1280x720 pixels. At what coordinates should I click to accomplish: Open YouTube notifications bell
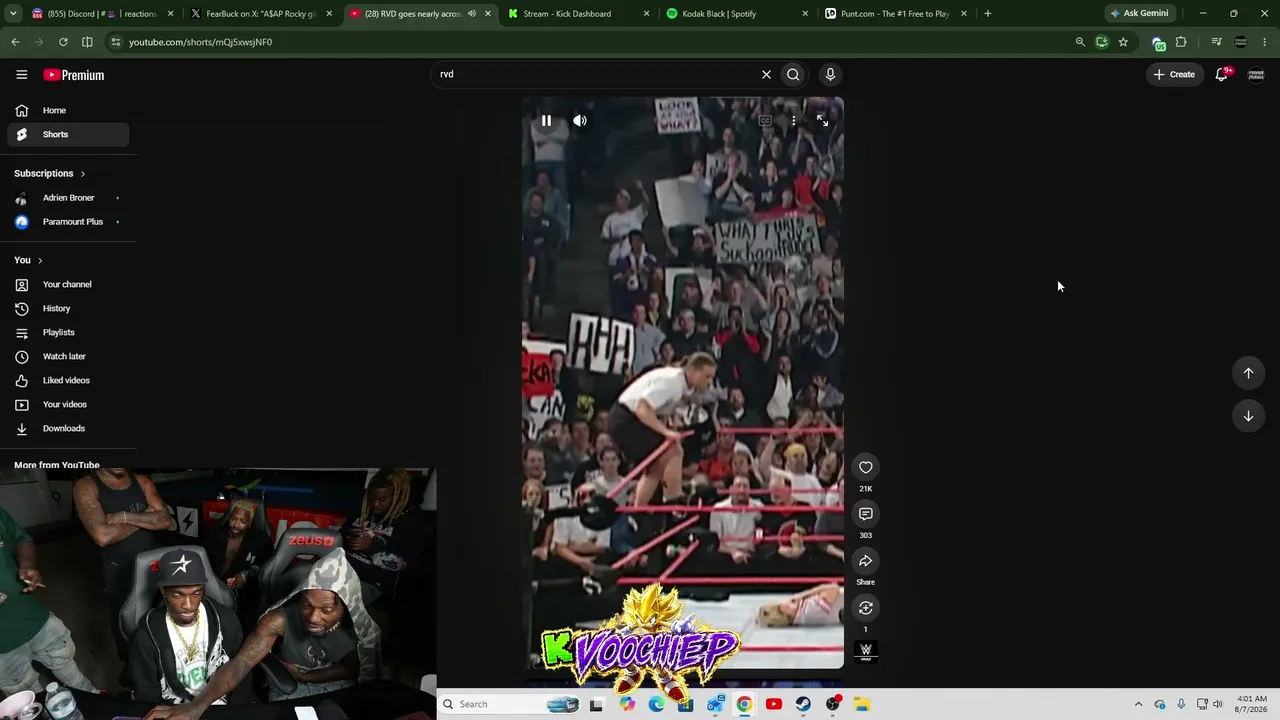[1222, 75]
